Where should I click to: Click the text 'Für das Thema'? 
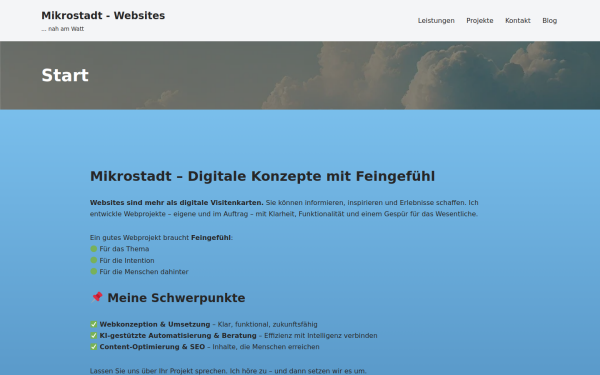(124, 249)
